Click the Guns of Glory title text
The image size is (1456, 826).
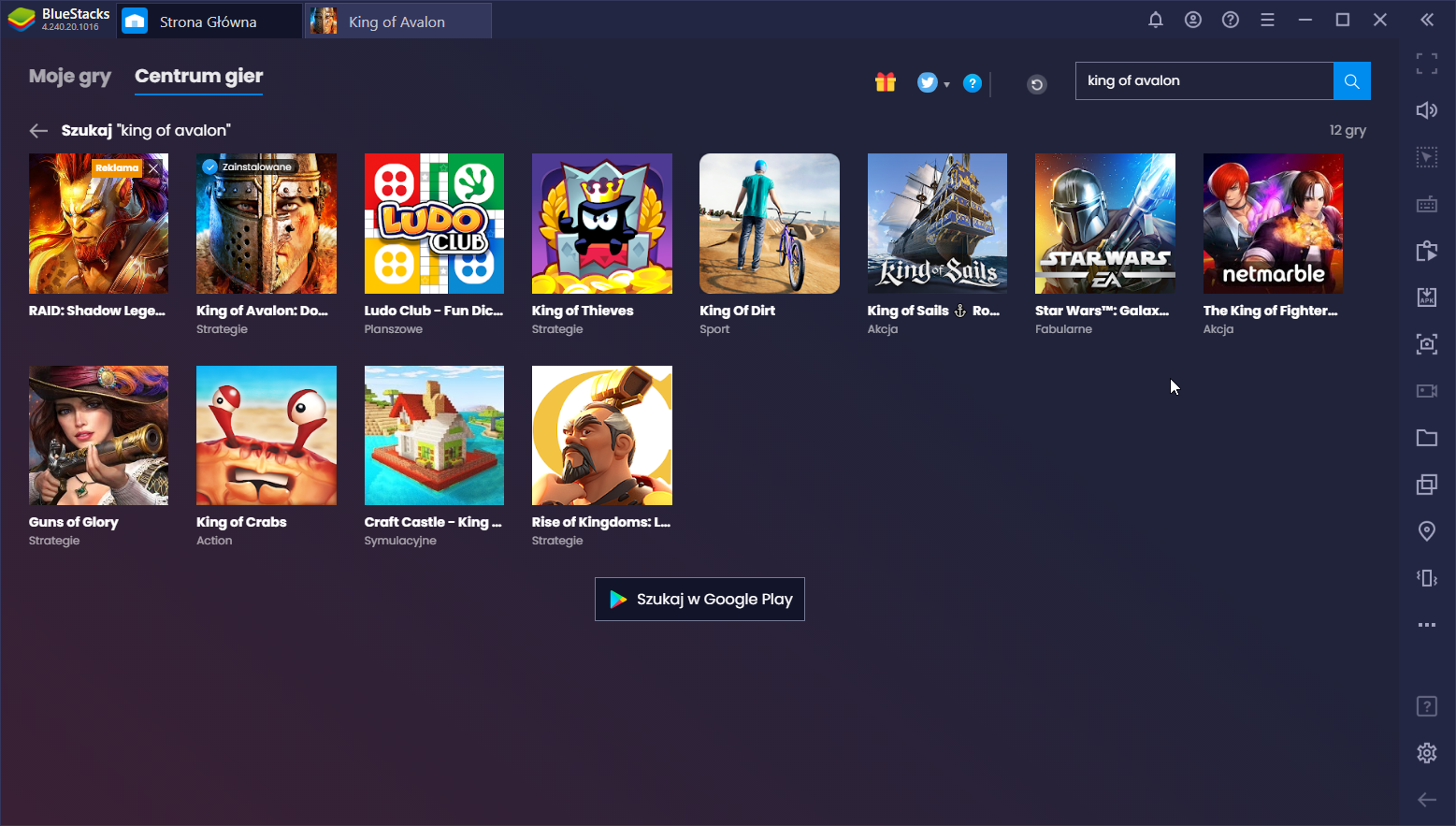[x=74, y=522]
